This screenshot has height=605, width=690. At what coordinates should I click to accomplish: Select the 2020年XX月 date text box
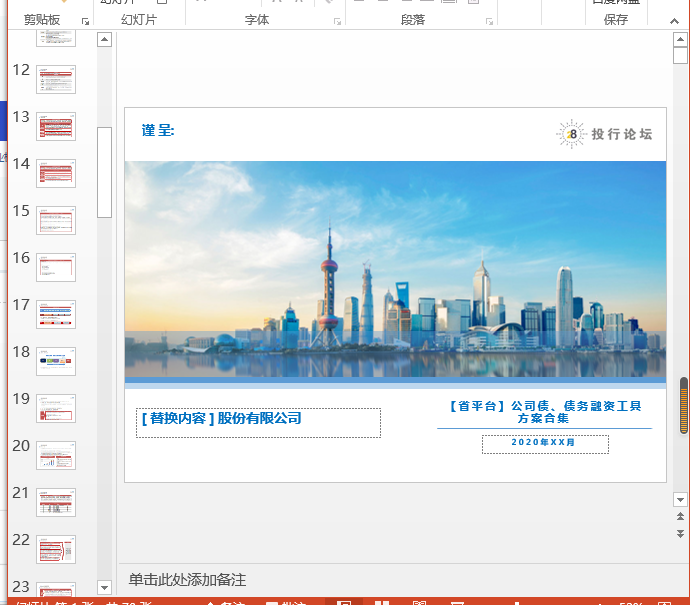(544, 443)
